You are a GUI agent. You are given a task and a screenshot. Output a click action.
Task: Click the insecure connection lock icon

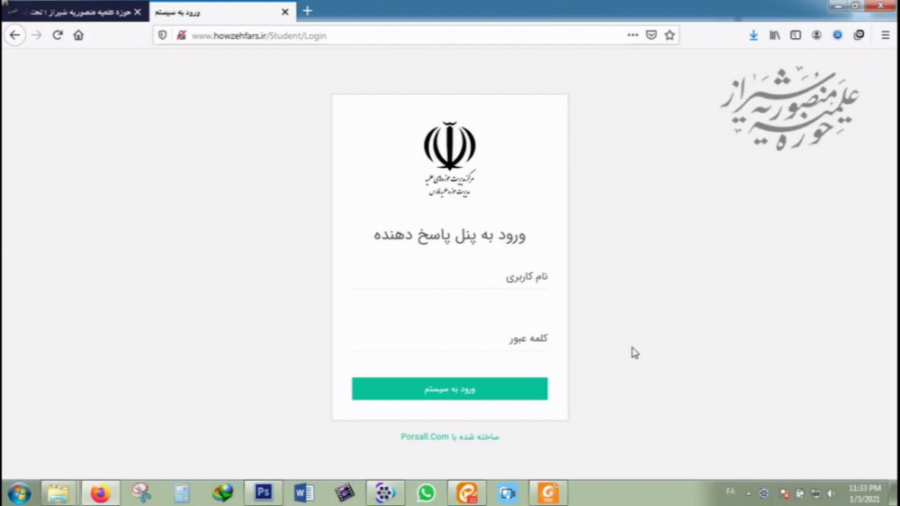pos(181,36)
